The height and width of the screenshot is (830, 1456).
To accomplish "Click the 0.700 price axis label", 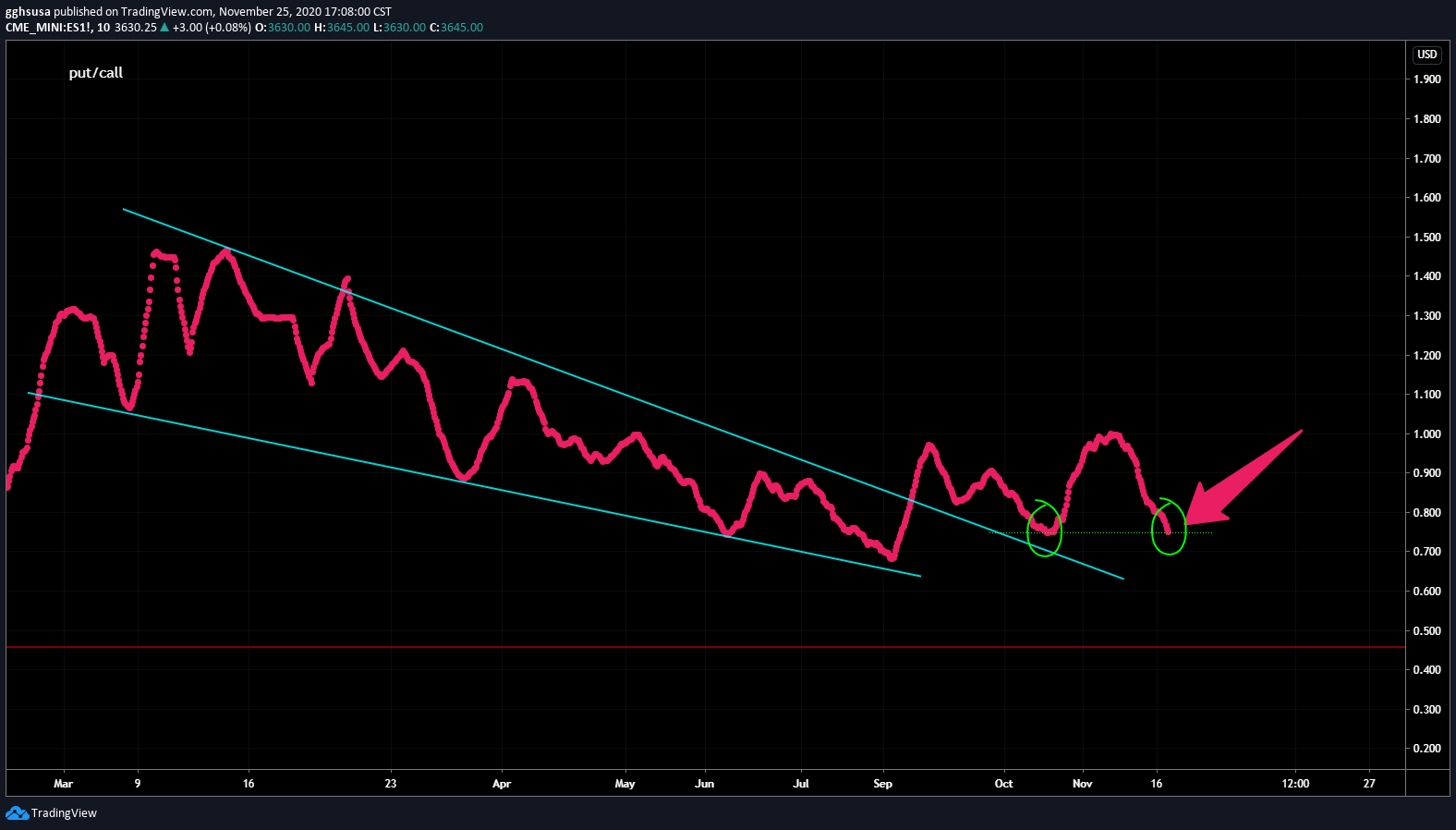I will (x=1427, y=552).
